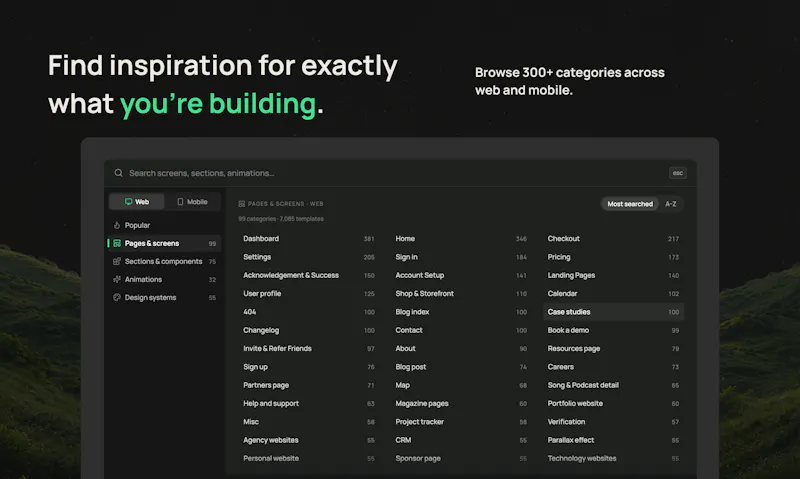Viewport: 800px width, 479px height.
Task: Switch to the Mobile tab
Action: (x=192, y=202)
